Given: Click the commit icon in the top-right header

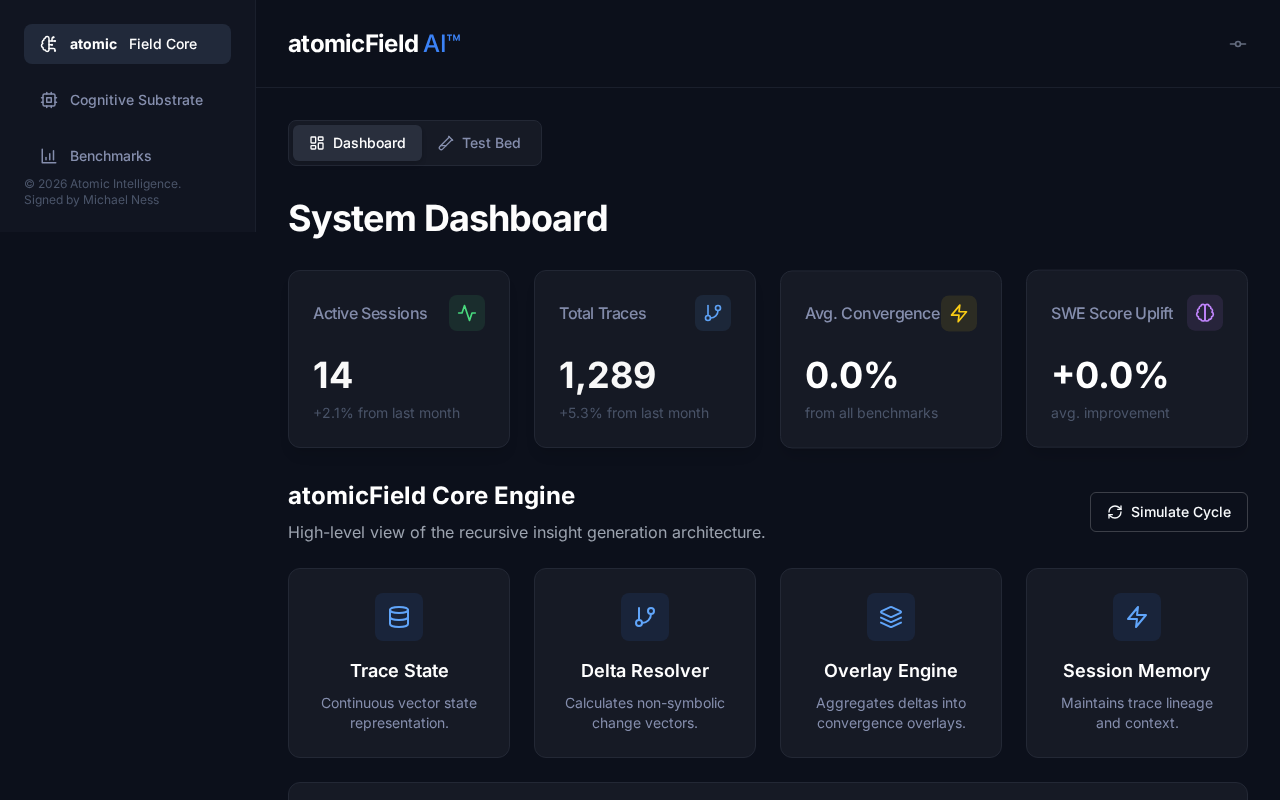Looking at the screenshot, I should coord(1238,44).
